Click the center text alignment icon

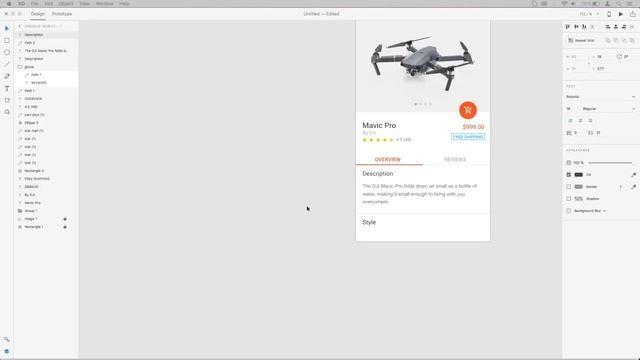coord(580,121)
